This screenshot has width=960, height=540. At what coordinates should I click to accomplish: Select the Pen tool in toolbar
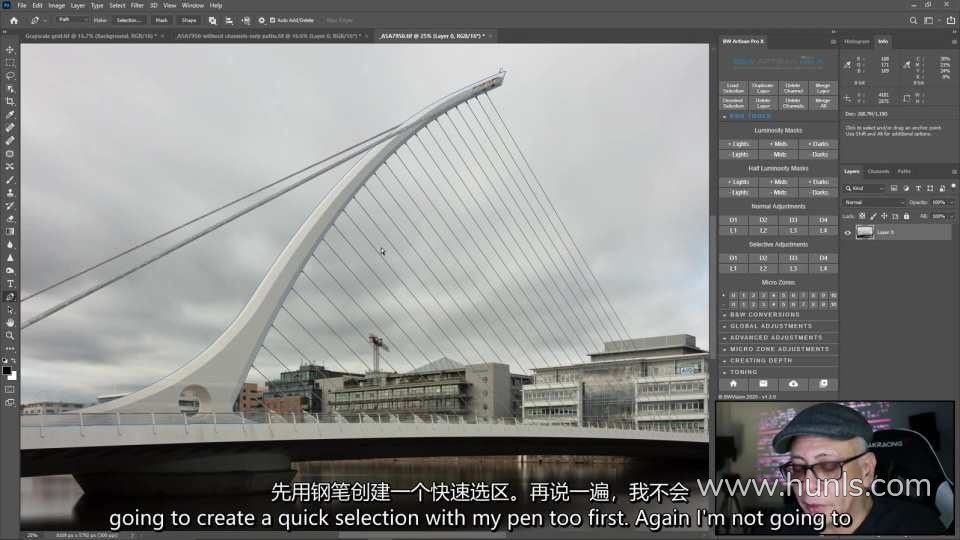10,297
